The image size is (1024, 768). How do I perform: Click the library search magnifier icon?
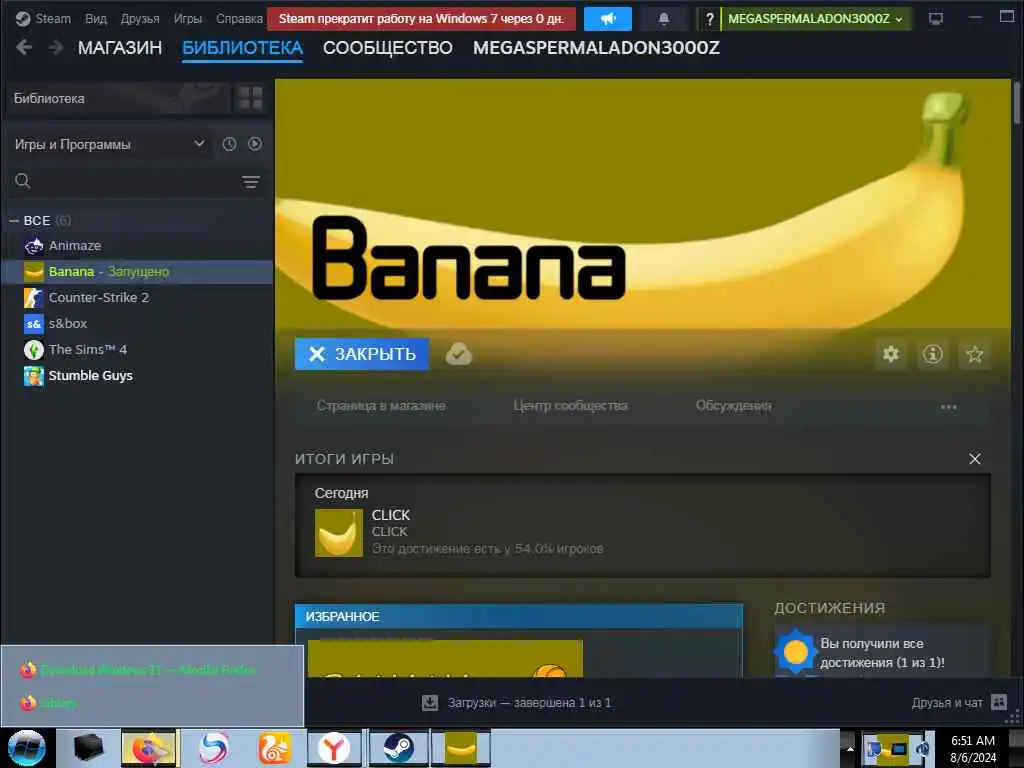tap(23, 181)
